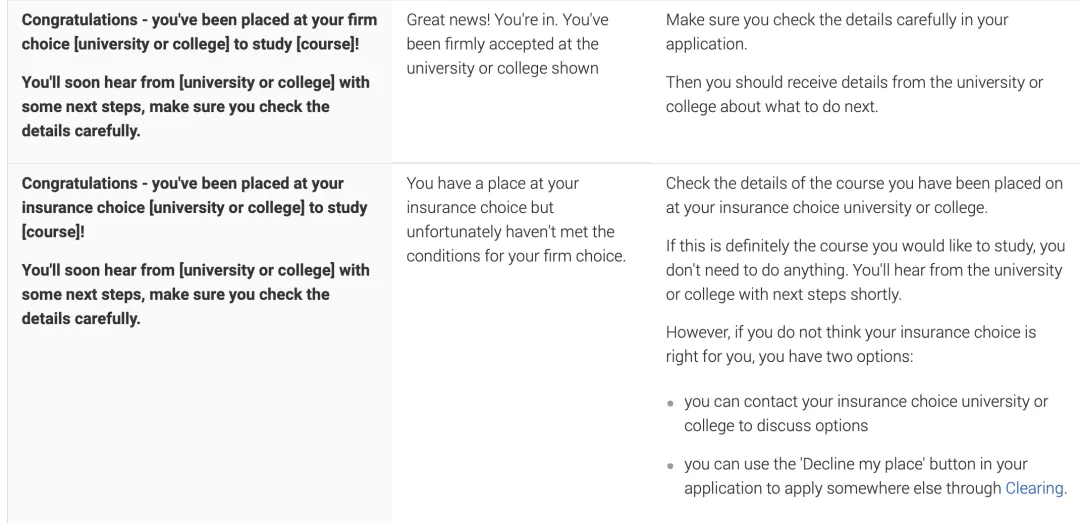
Task: Click the insurance choice congratulations heading
Action: pos(194,207)
